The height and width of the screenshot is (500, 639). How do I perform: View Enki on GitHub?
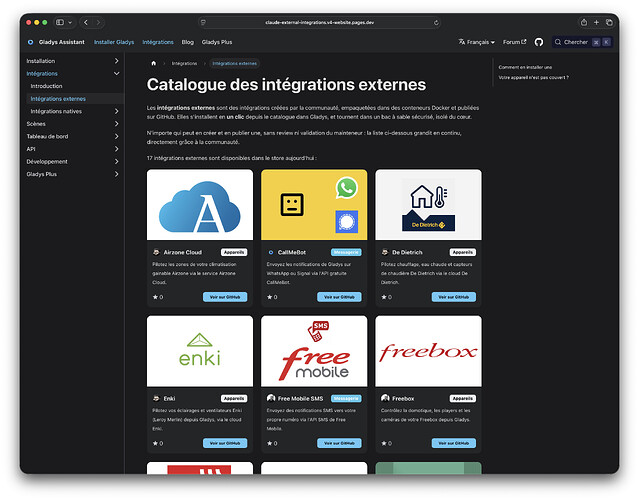[225, 443]
